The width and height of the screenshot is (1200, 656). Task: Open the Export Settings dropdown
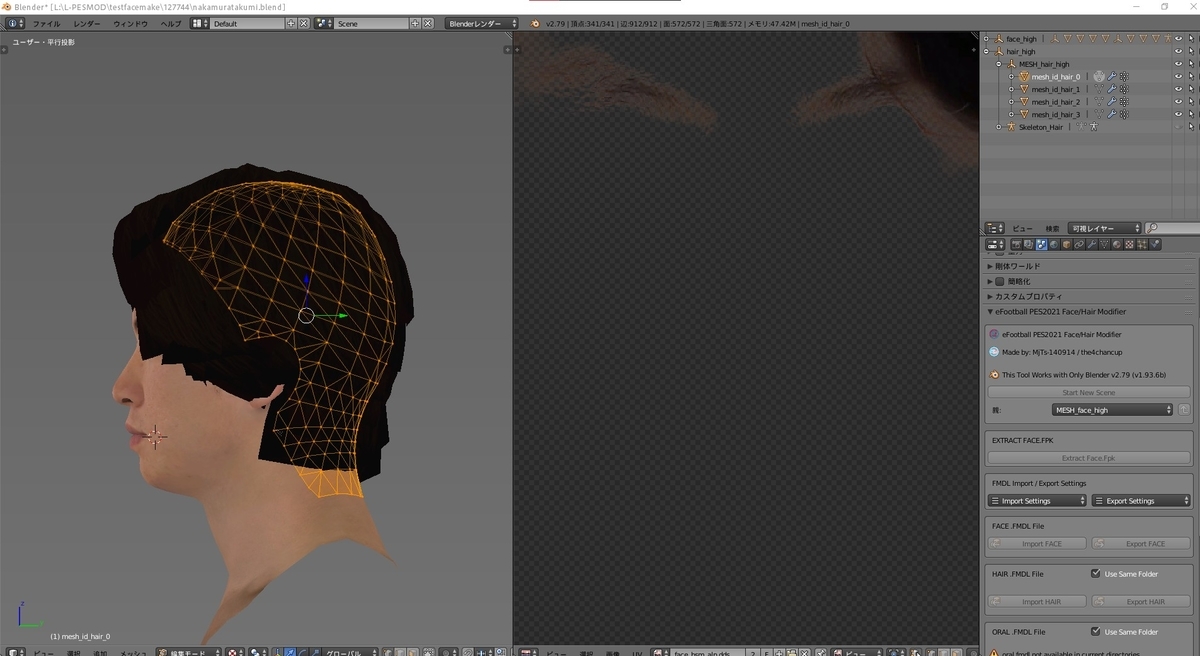(x=1141, y=501)
